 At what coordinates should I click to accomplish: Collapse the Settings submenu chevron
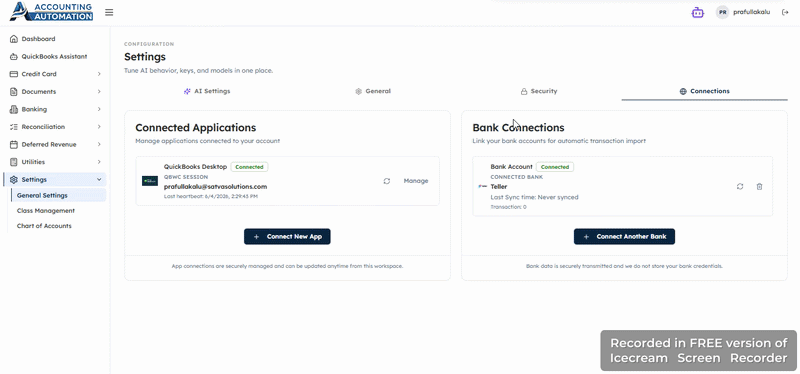(x=99, y=180)
